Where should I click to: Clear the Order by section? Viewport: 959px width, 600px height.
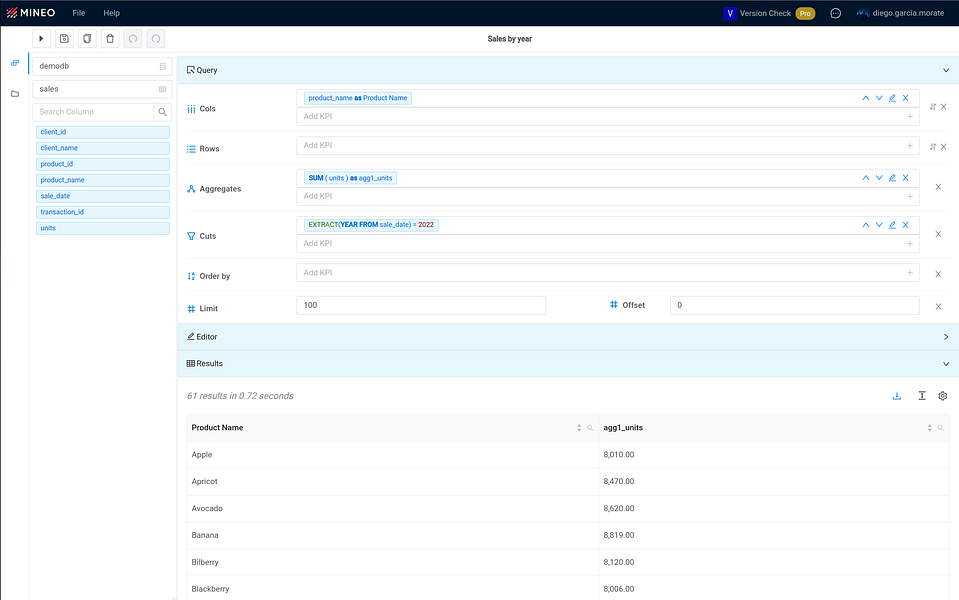coord(938,274)
